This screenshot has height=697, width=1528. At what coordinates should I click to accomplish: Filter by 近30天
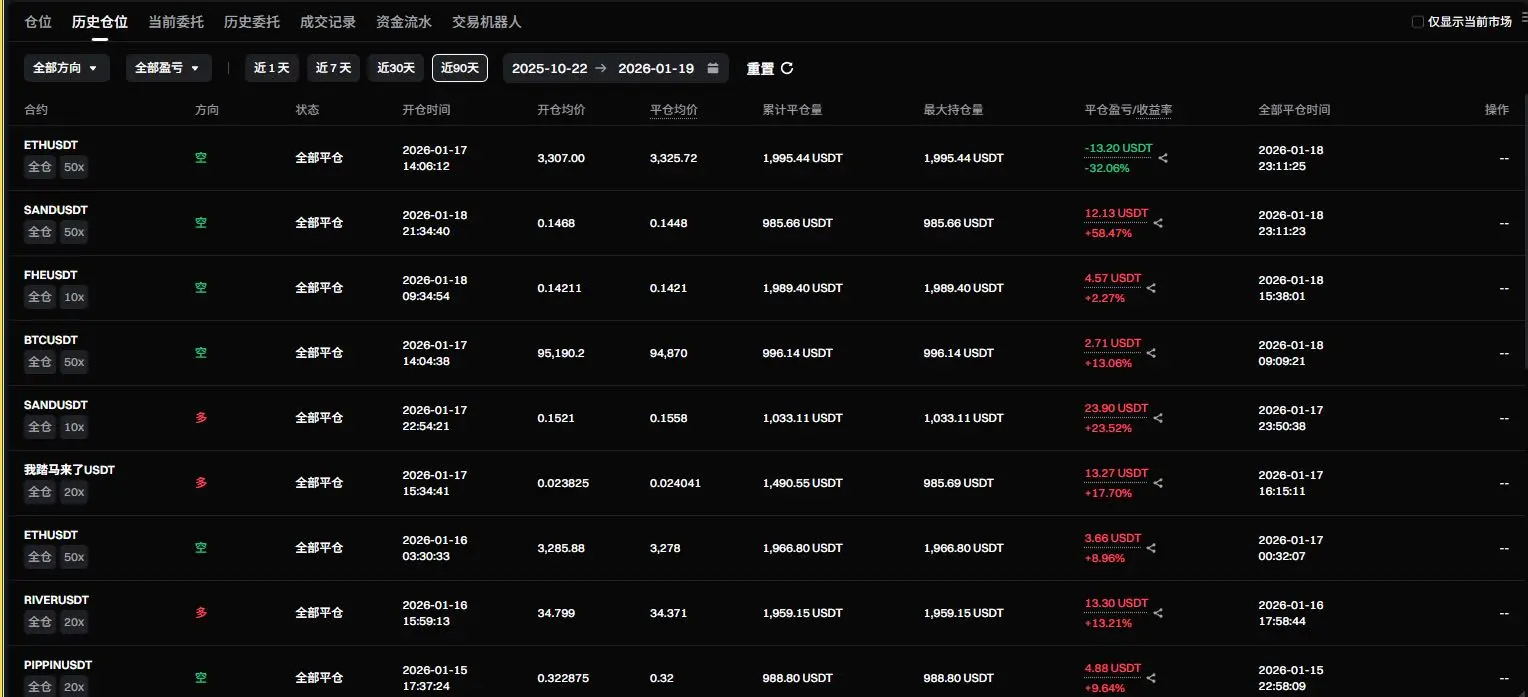[396, 68]
